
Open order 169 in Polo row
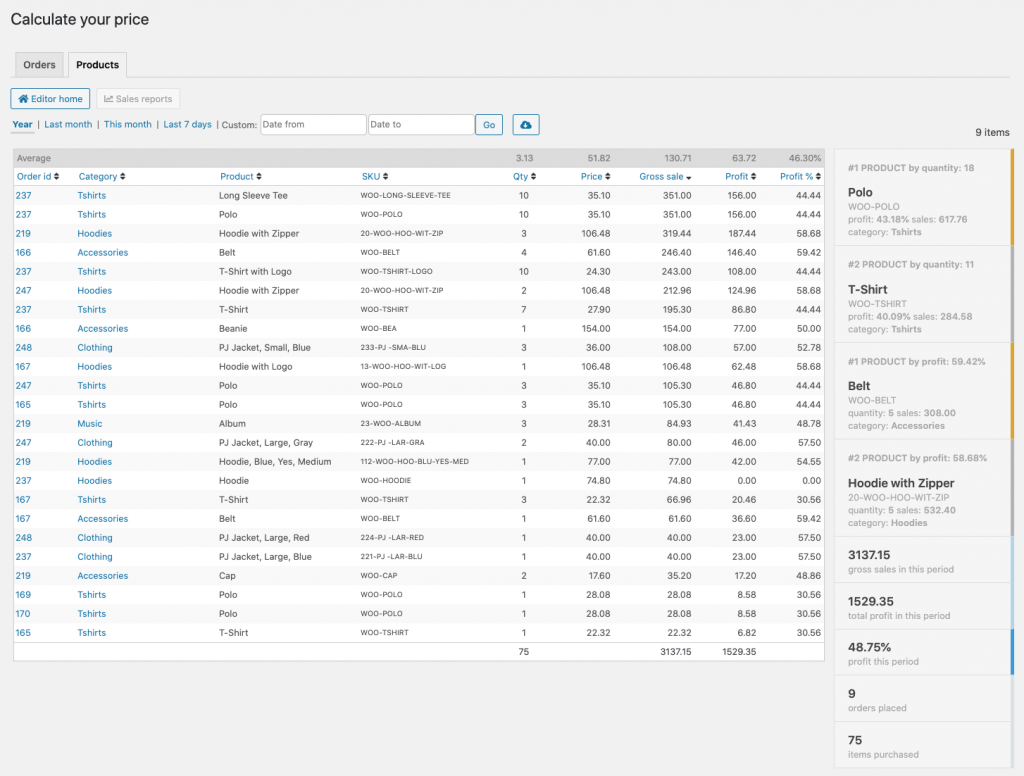click(24, 594)
